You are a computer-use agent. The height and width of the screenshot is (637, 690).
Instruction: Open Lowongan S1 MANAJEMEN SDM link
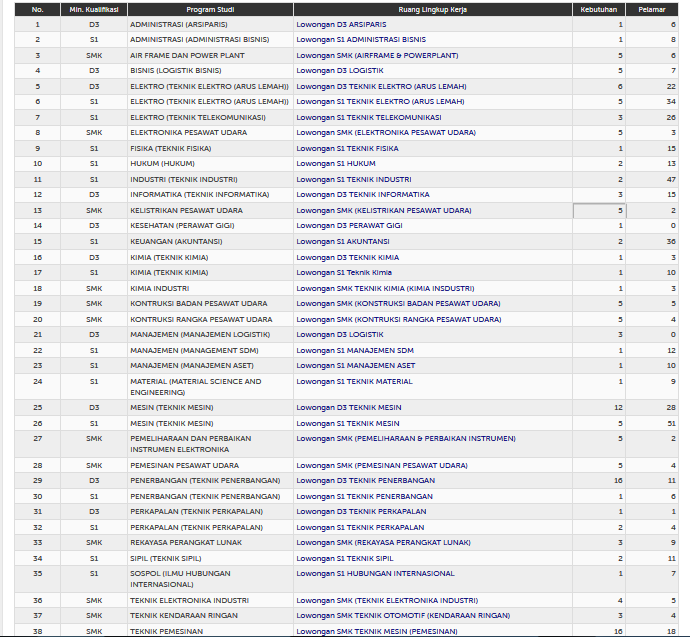355,351
